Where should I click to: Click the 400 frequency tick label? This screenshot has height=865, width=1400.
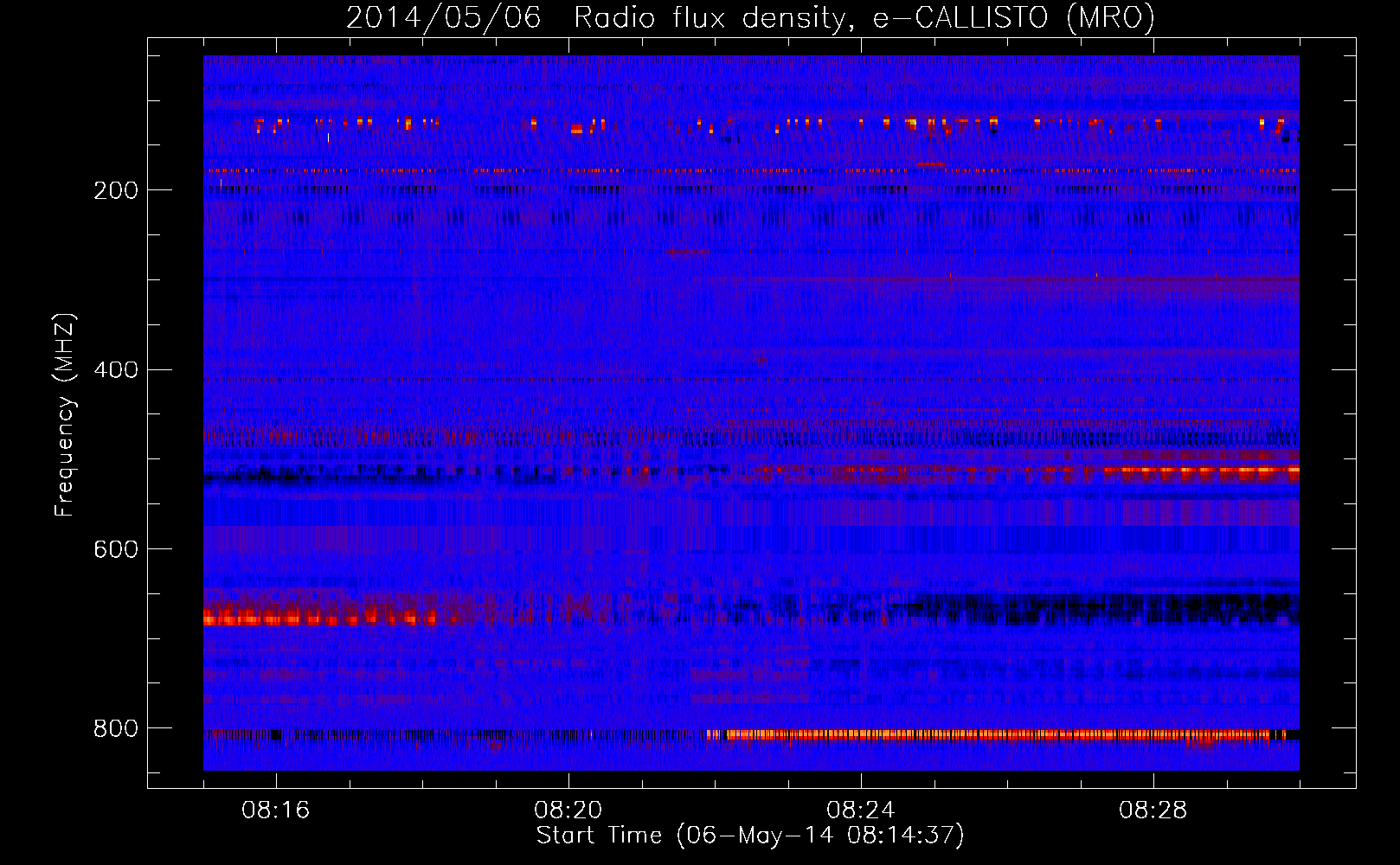[116, 370]
